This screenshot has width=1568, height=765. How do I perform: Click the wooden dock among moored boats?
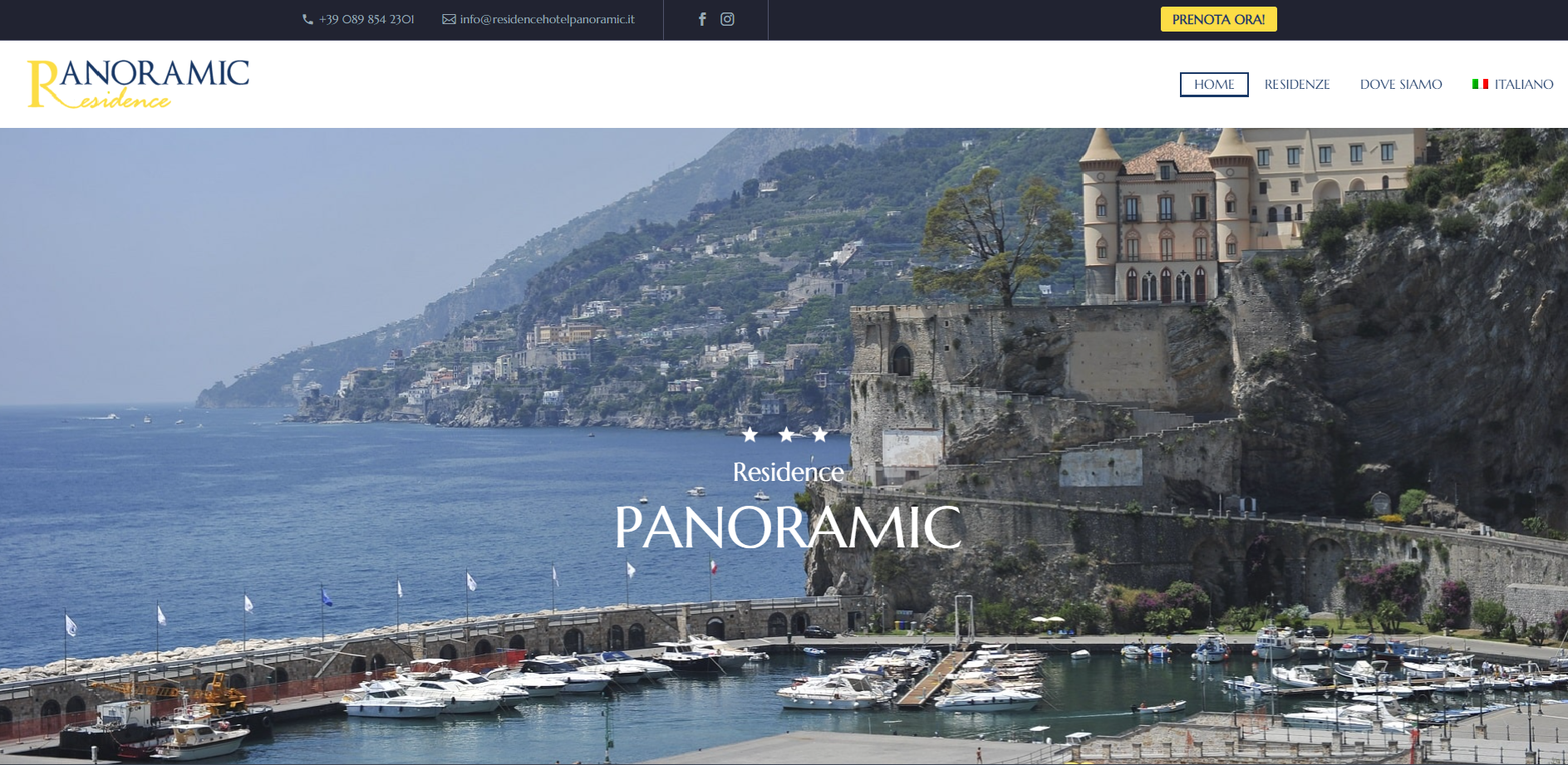[935, 679]
